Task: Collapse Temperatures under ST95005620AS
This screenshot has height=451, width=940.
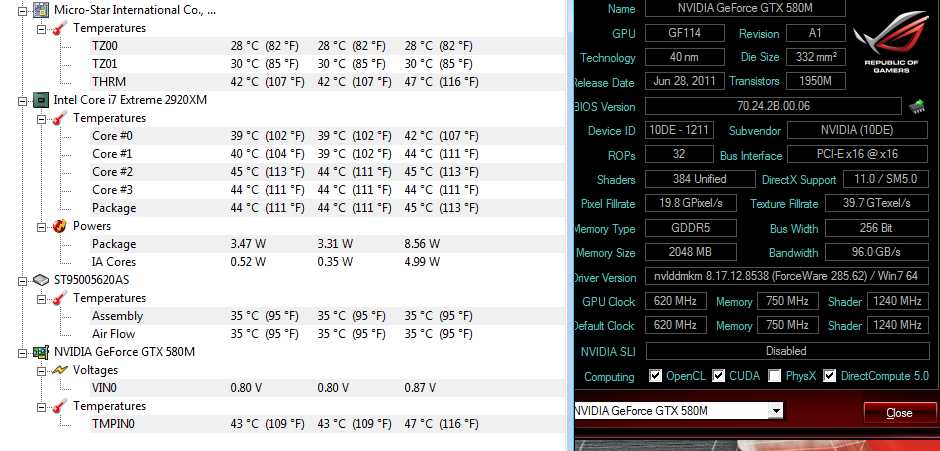Action: [41, 298]
